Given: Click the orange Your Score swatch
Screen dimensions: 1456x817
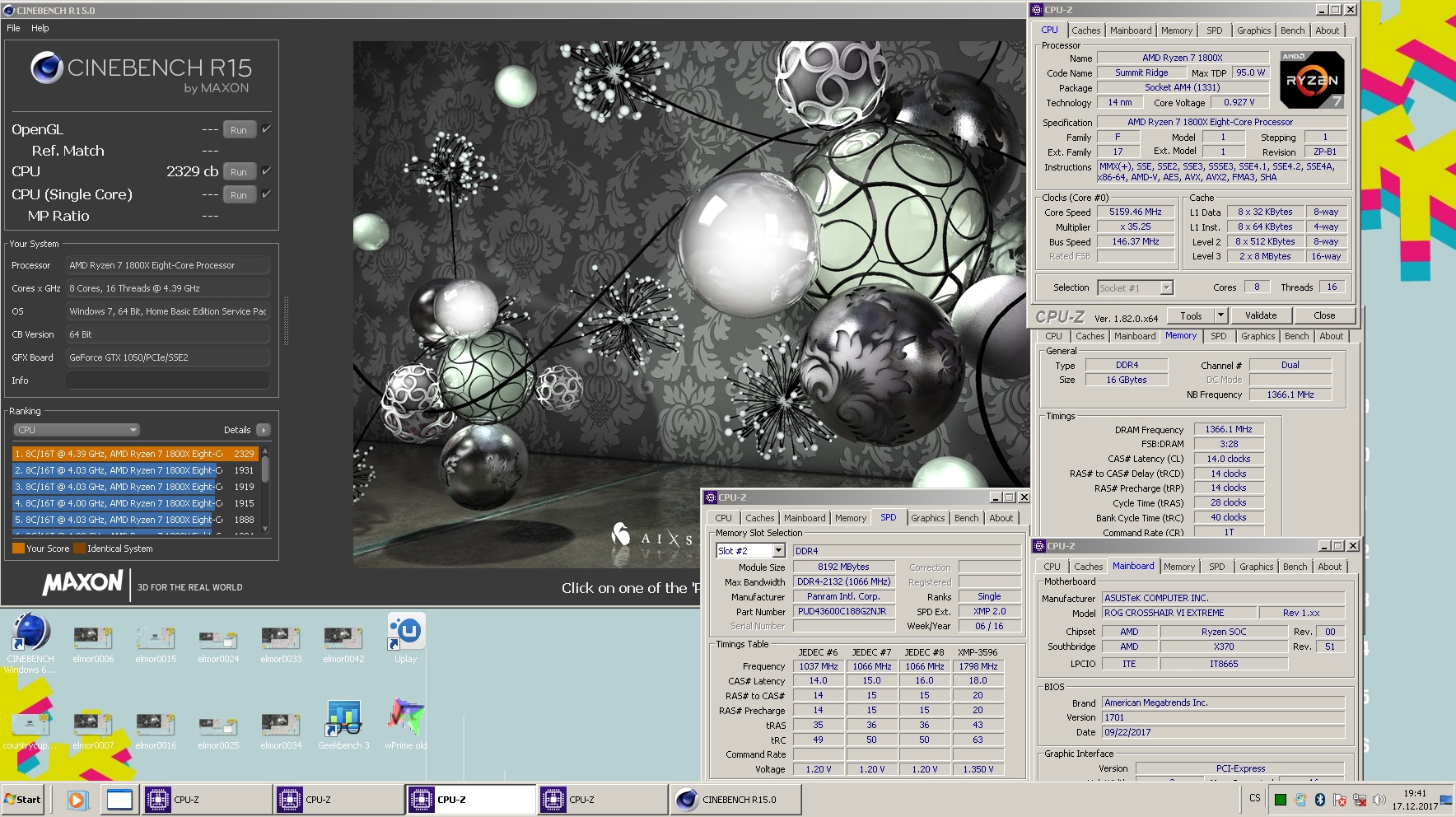Looking at the screenshot, I should (18, 549).
